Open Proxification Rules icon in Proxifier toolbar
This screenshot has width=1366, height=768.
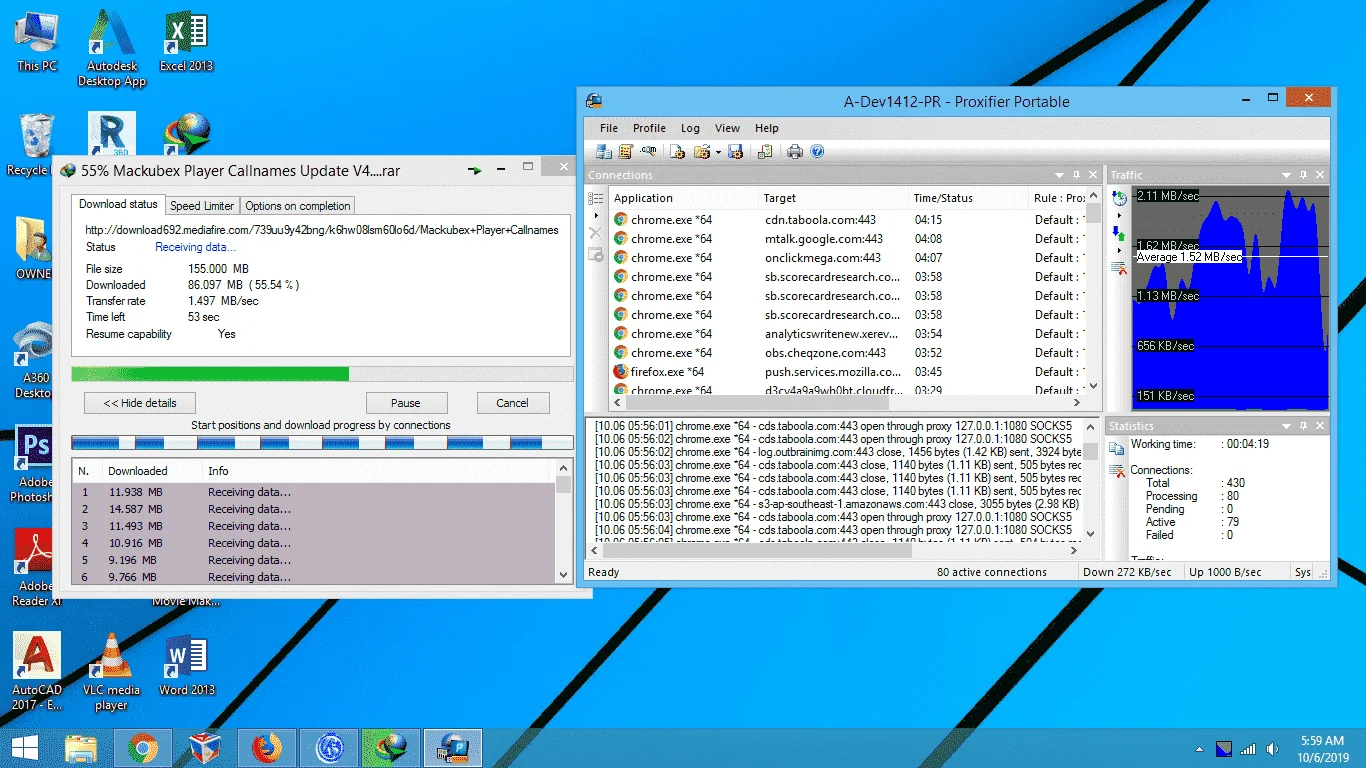pos(626,152)
